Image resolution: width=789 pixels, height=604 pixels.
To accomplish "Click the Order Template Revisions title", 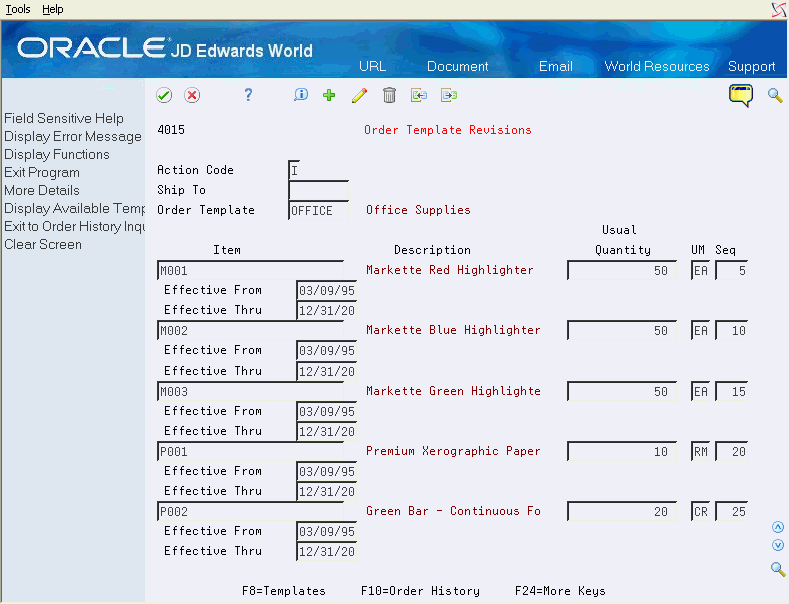I will [448, 130].
